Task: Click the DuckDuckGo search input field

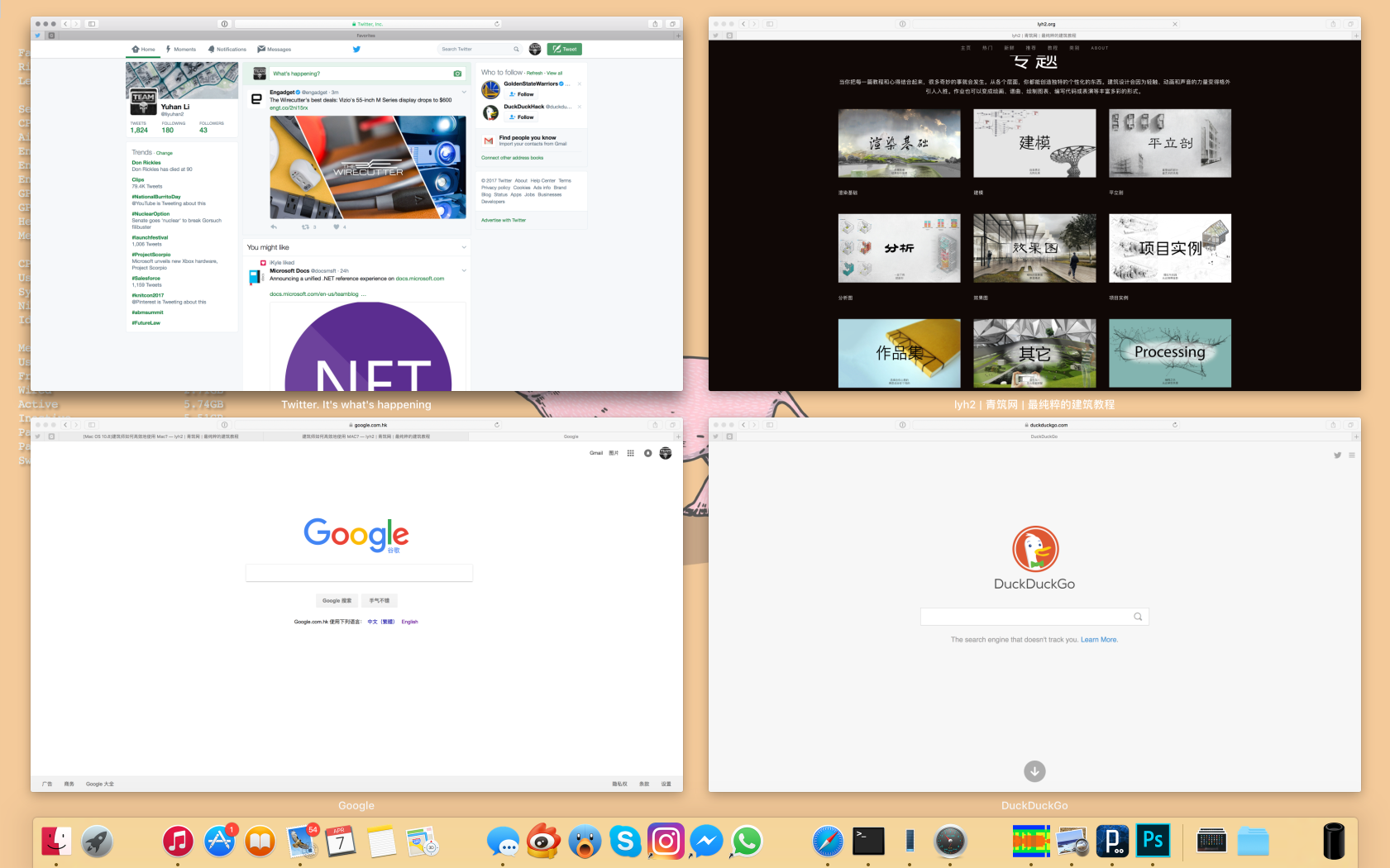Action: (x=1034, y=617)
